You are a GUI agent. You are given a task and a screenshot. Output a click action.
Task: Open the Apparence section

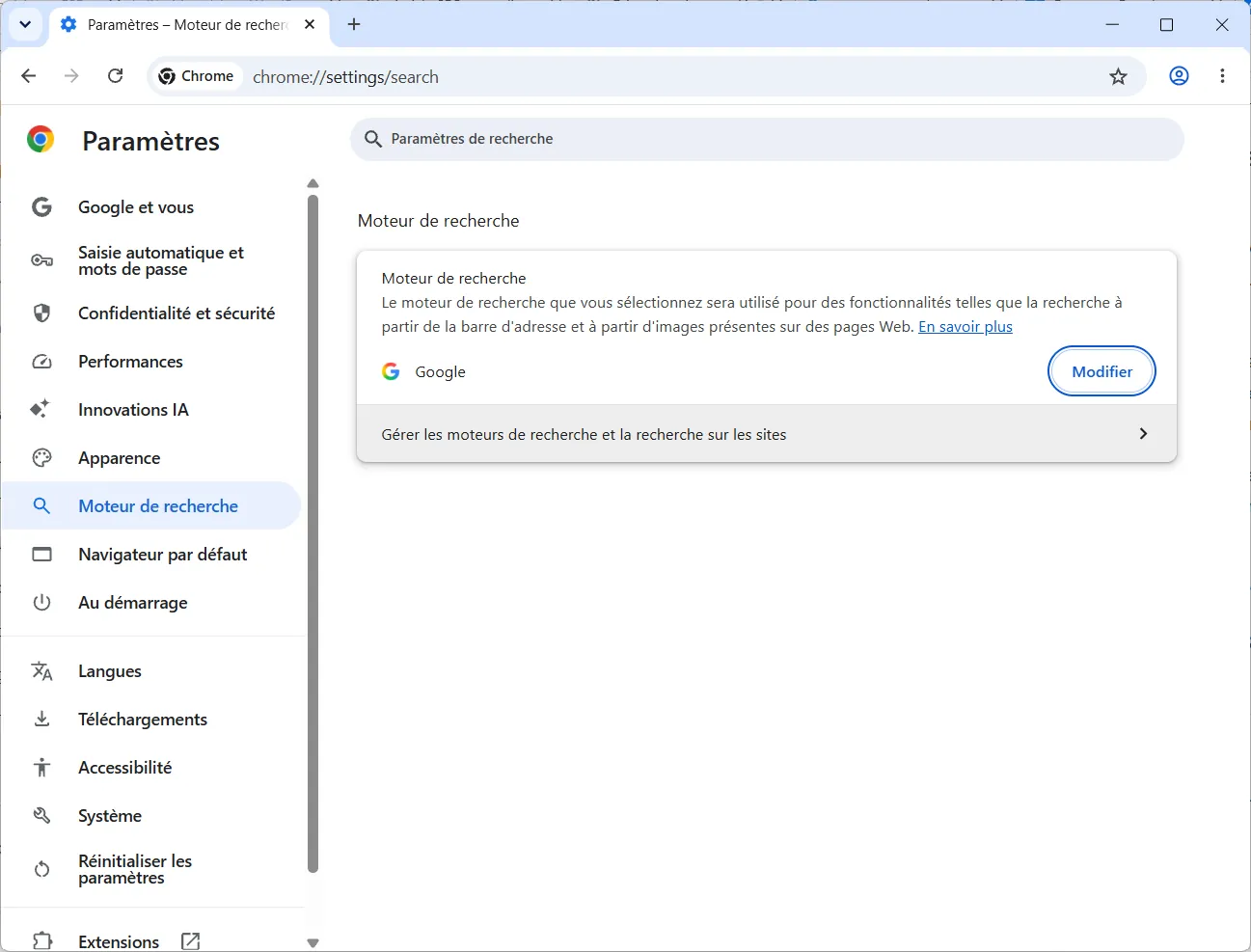click(x=151, y=458)
